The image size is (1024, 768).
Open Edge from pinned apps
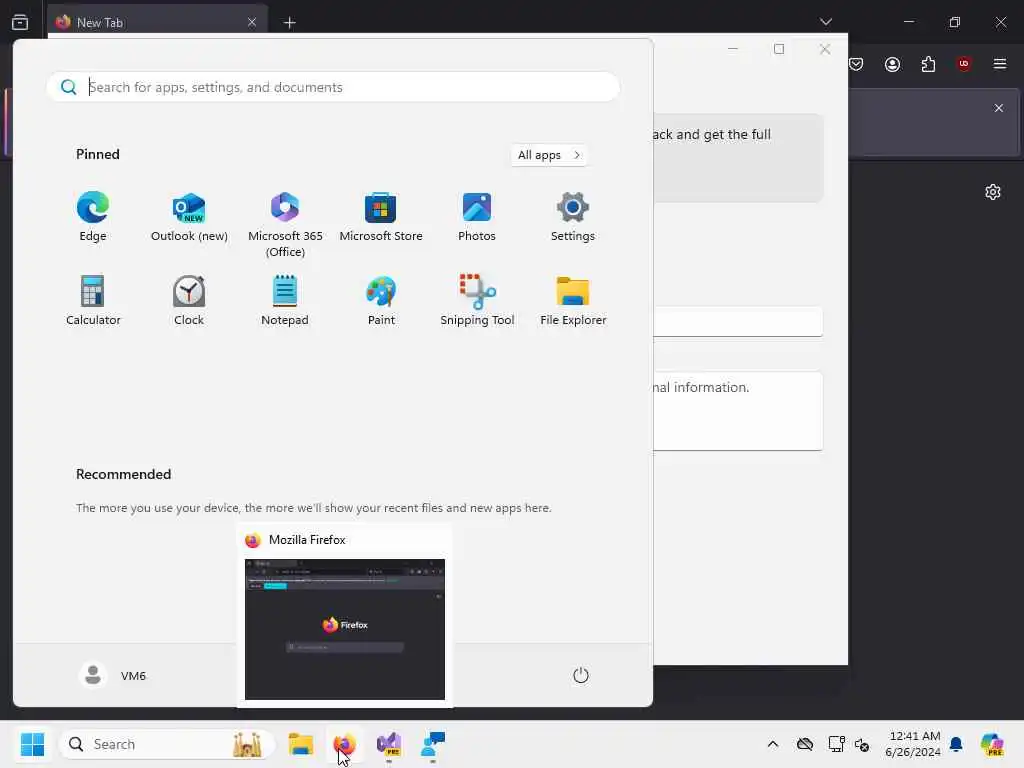[93, 217]
